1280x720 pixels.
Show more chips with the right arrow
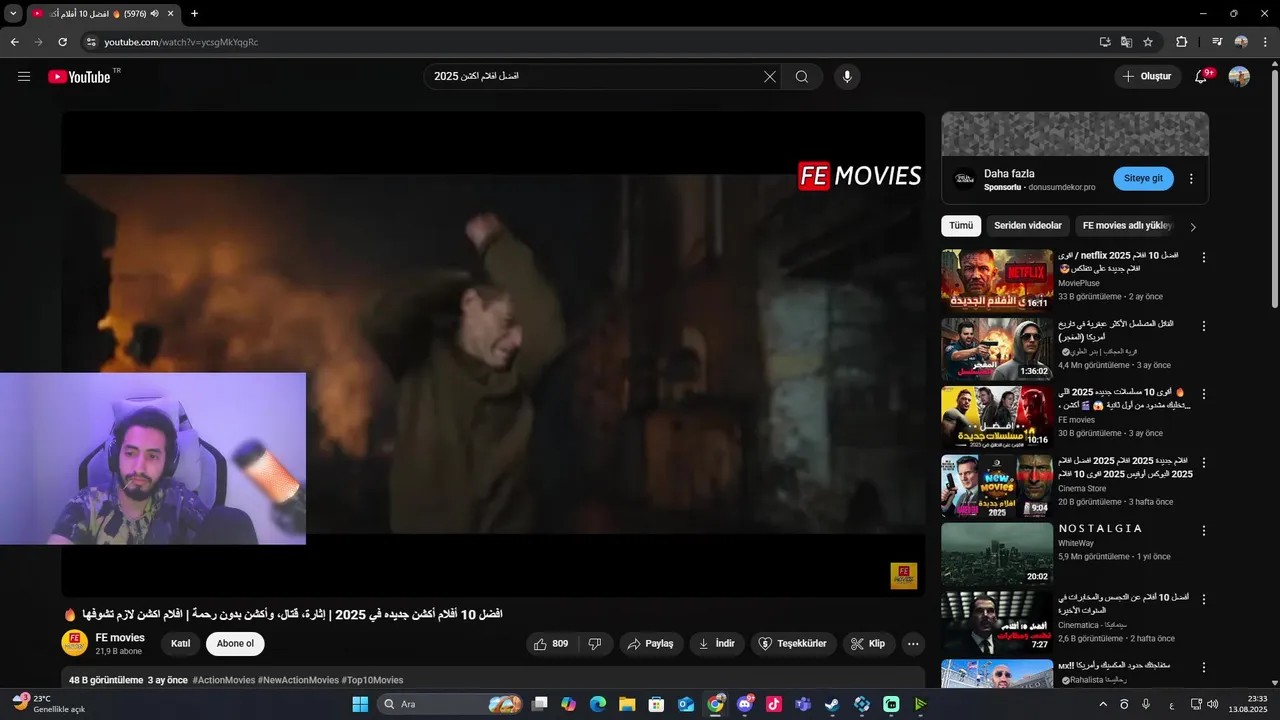tap(1193, 227)
